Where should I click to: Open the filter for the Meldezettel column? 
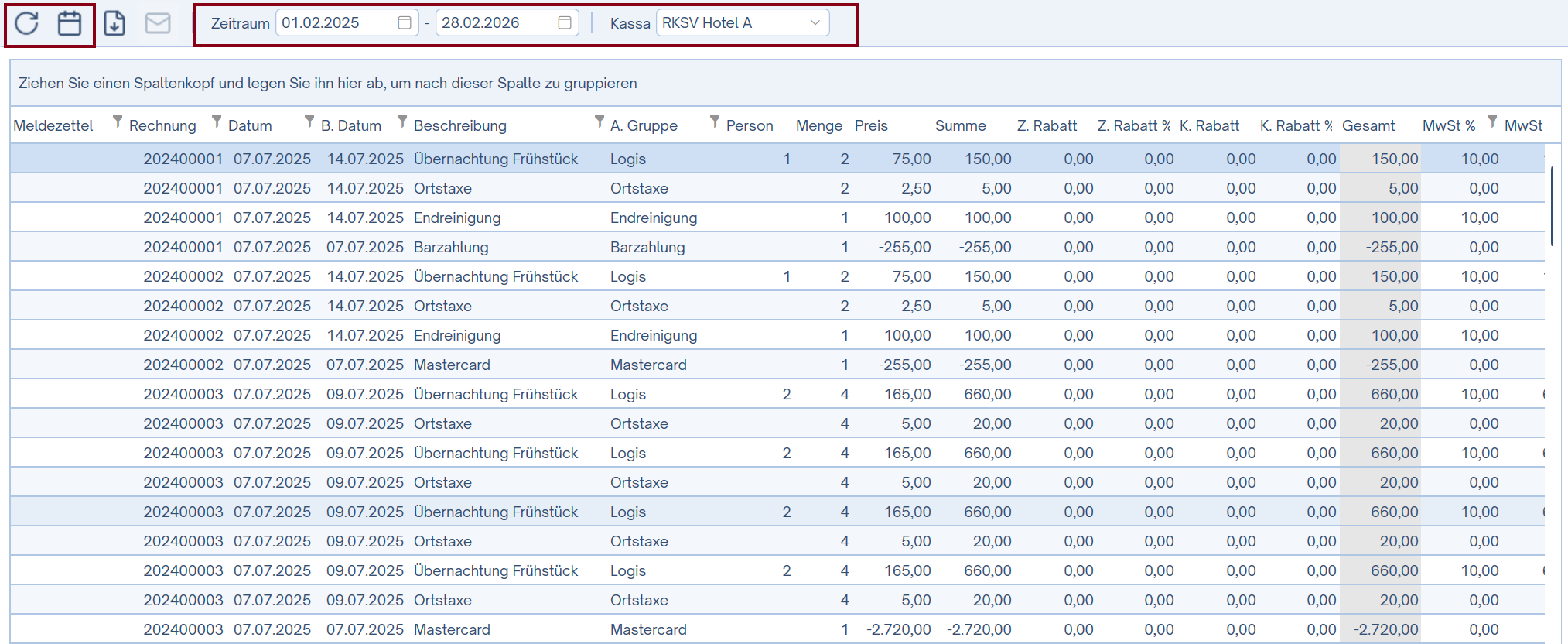tap(118, 122)
